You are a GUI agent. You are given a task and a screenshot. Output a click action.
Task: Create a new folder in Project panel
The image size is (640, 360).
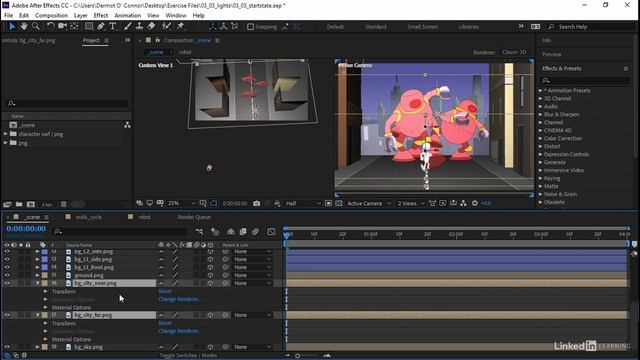[x=19, y=204]
